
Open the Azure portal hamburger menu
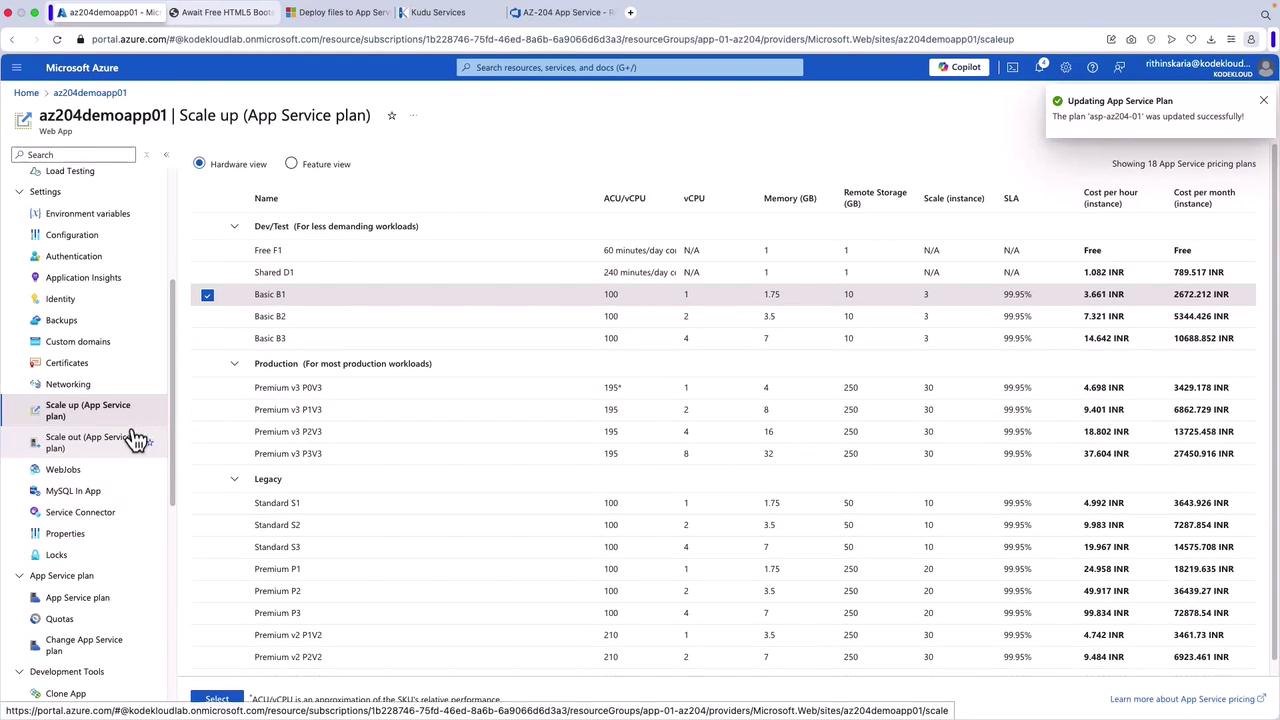click(16, 67)
